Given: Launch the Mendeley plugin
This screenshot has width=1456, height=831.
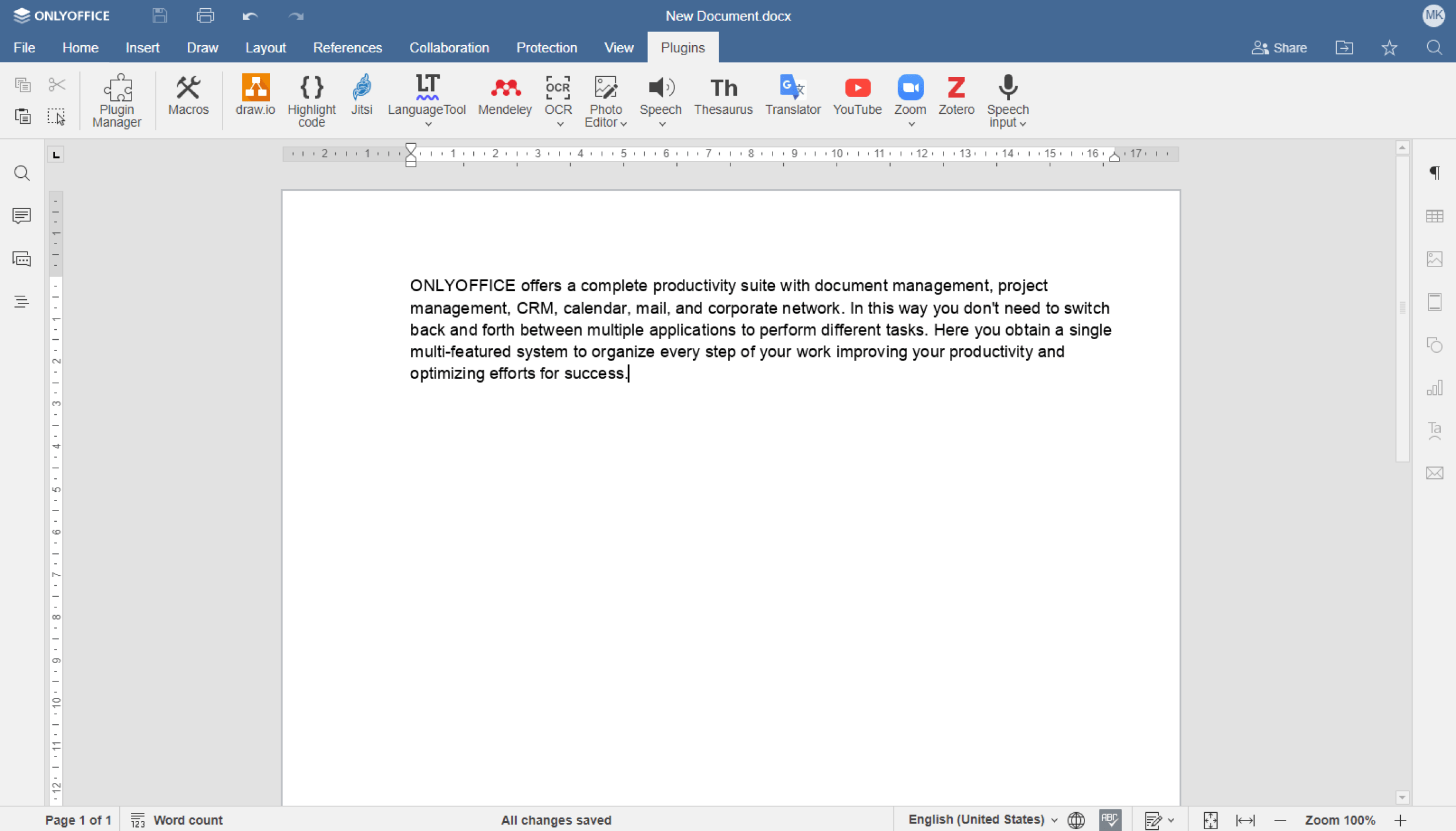Looking at the screenshot, I should (x=504, y=94).
